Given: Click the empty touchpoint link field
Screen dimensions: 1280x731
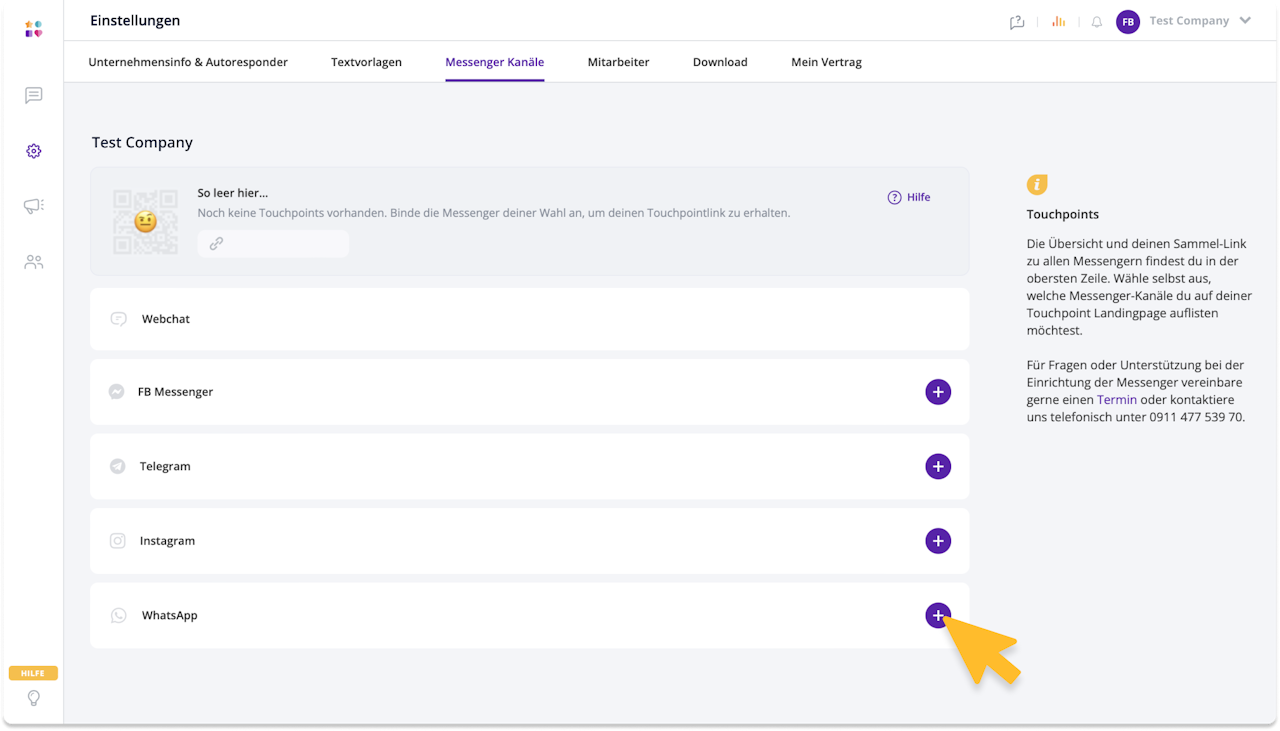Looking at the screenshot, I should coord(273,243).
